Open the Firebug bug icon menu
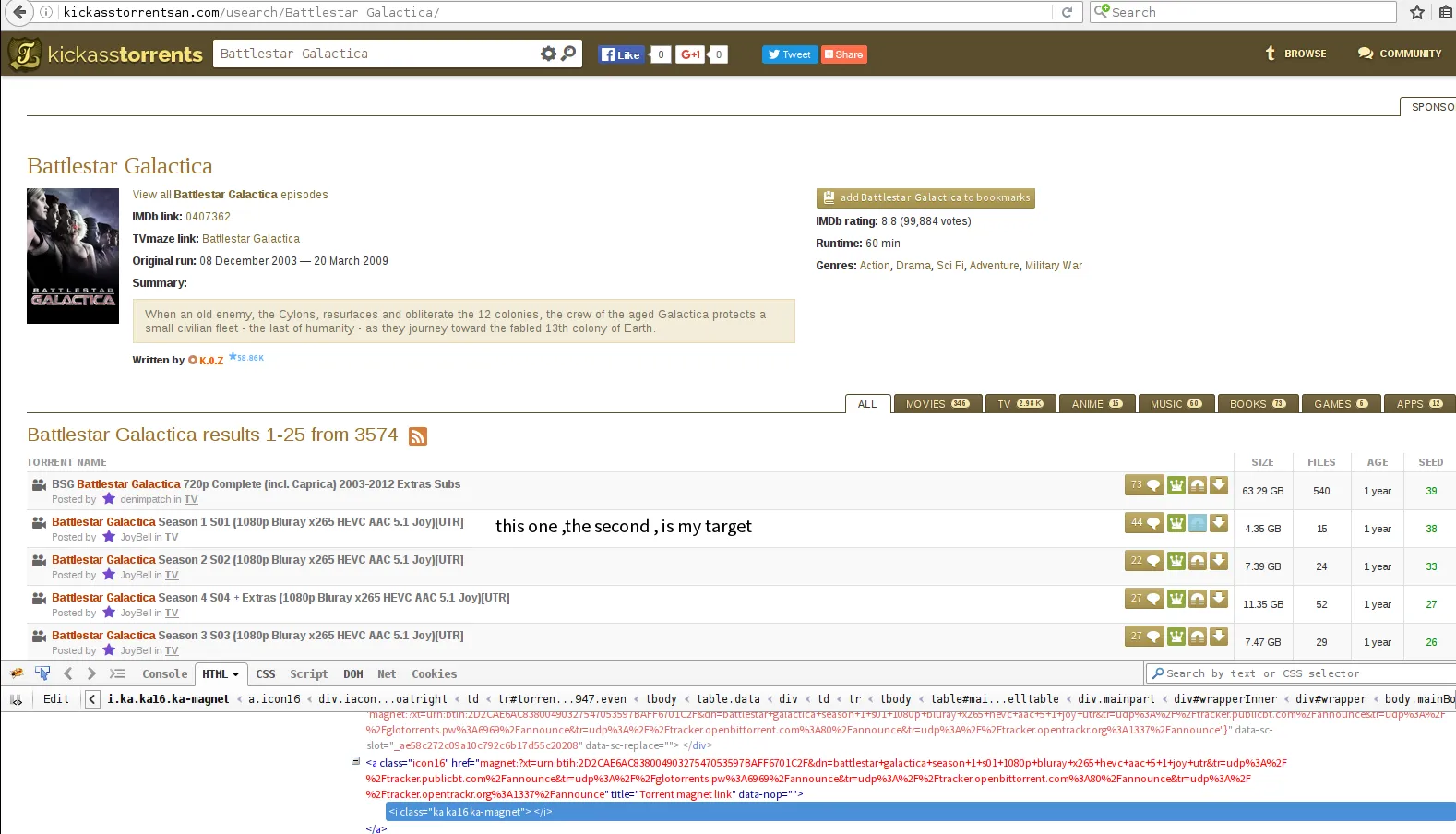1456x834 pixels. tap(17, 673)
